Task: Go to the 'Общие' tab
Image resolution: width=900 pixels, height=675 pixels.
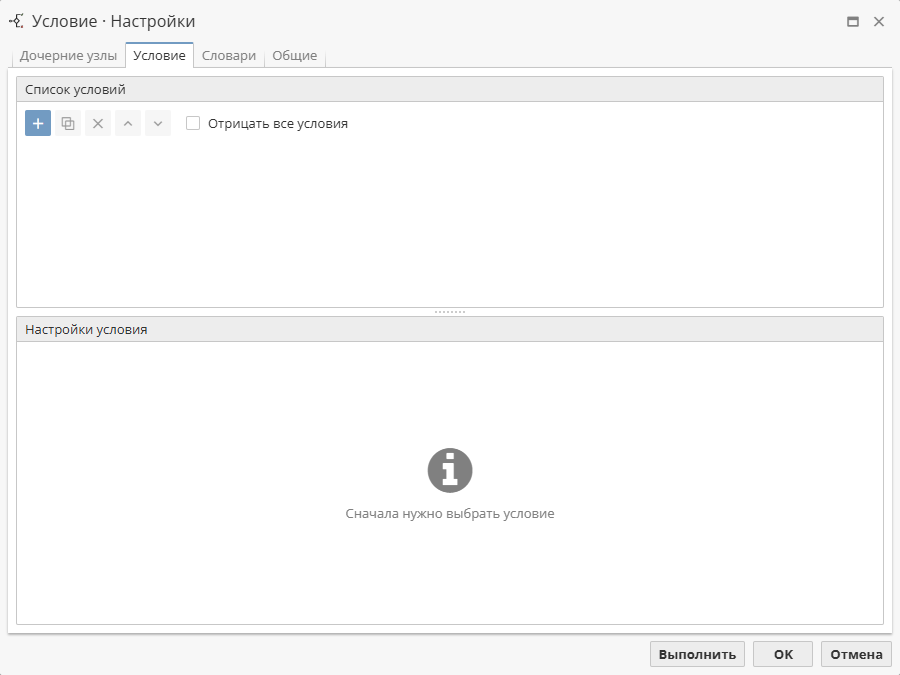Action: click(x=295, y=56)
